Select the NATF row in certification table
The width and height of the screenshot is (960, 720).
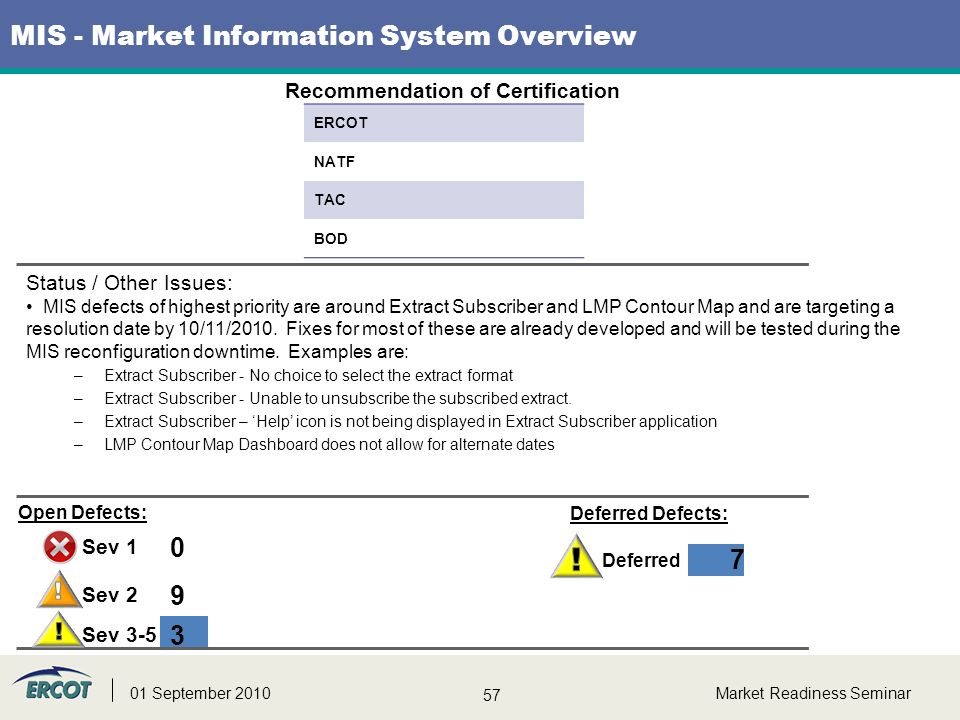tap(444, 162)
